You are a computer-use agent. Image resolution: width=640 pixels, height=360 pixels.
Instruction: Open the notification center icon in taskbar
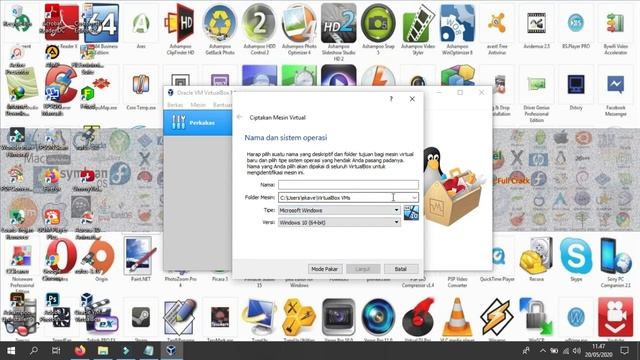point(624,351)
